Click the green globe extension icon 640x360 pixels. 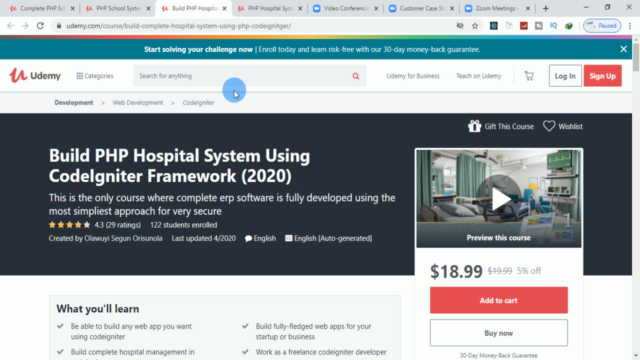click(569, 26)
